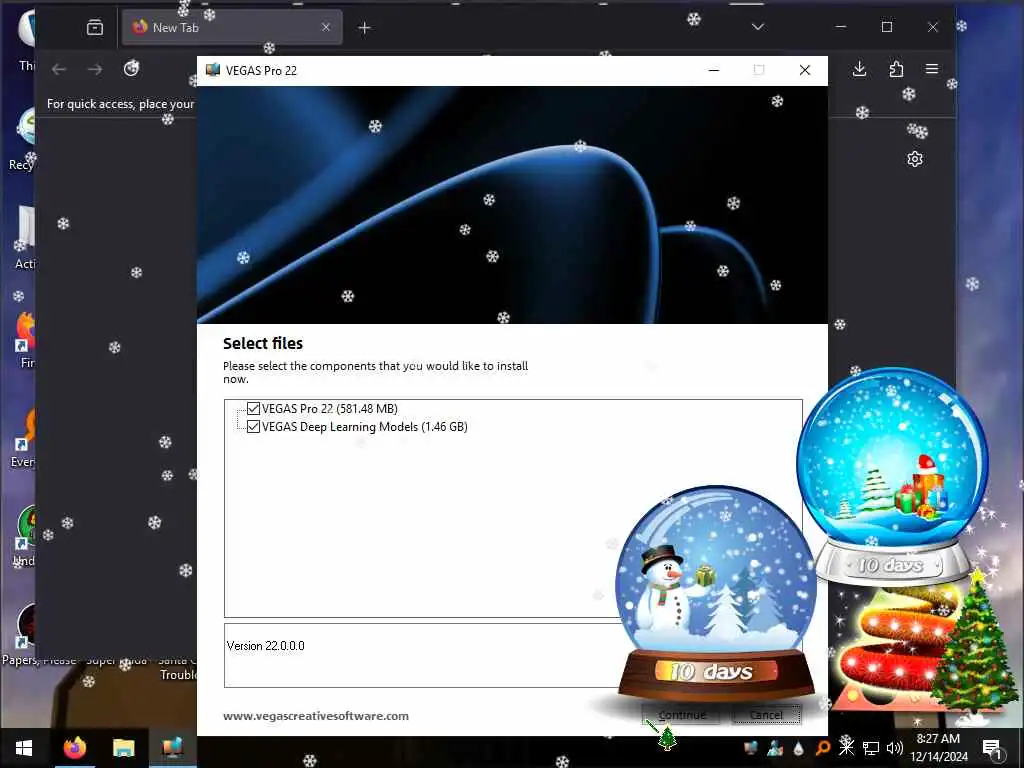1024x768 pixels.
Task: Minimize the VEGAS Pro 22 installer window
Action: [x=714, y=70]
